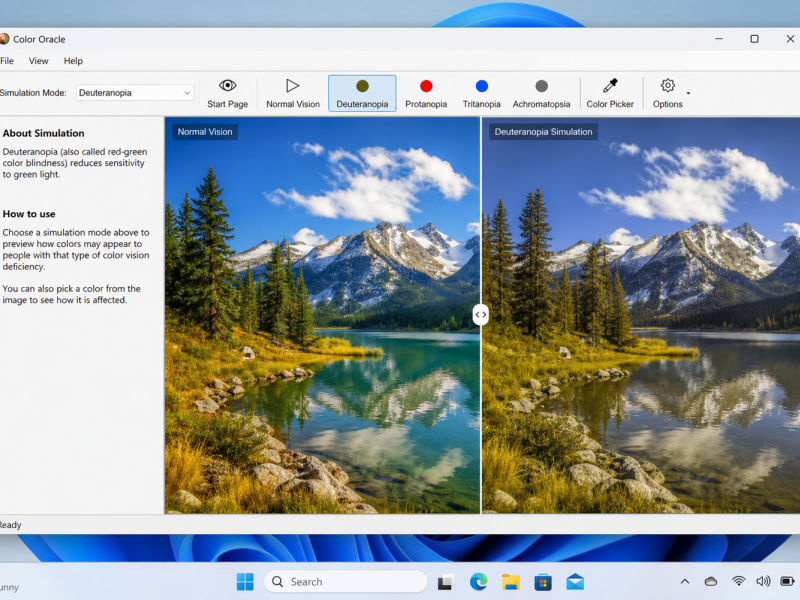Viewport: 800px width, 600px height.
Task: Minimize the Color Oracle window
Action: click(719, 39)
